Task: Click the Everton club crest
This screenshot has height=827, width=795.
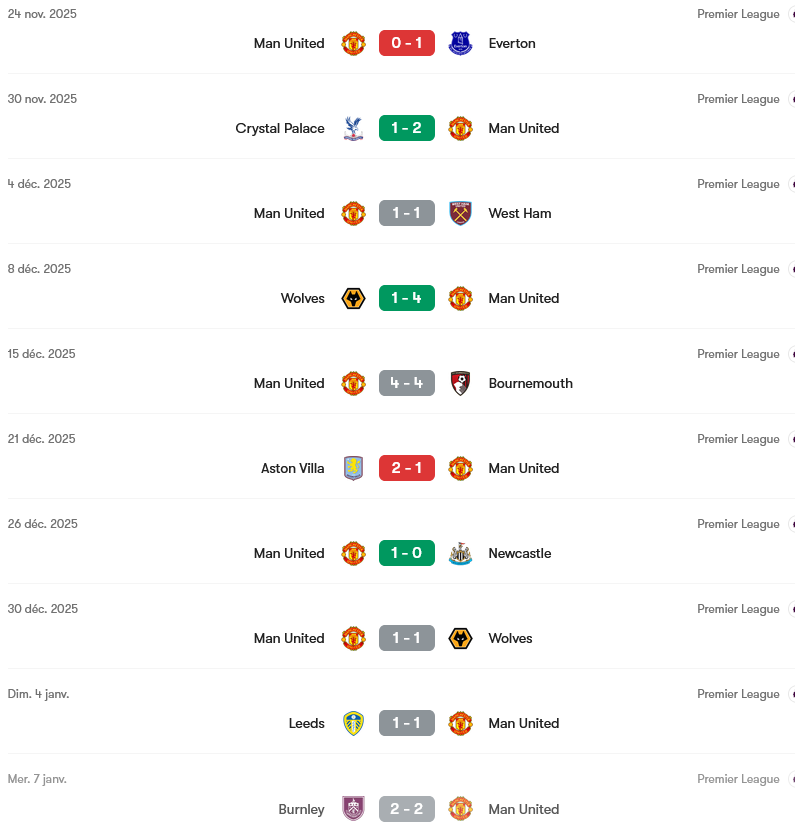Action: point(460,43)
